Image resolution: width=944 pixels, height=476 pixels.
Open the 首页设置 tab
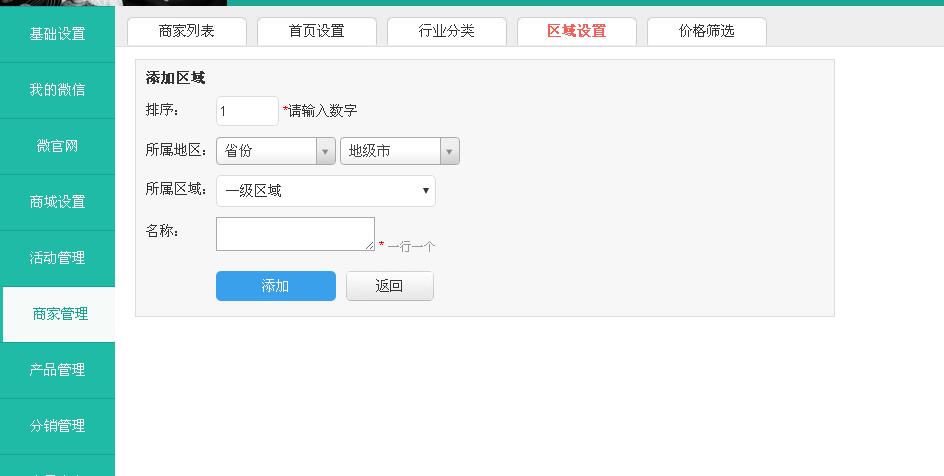317,31
